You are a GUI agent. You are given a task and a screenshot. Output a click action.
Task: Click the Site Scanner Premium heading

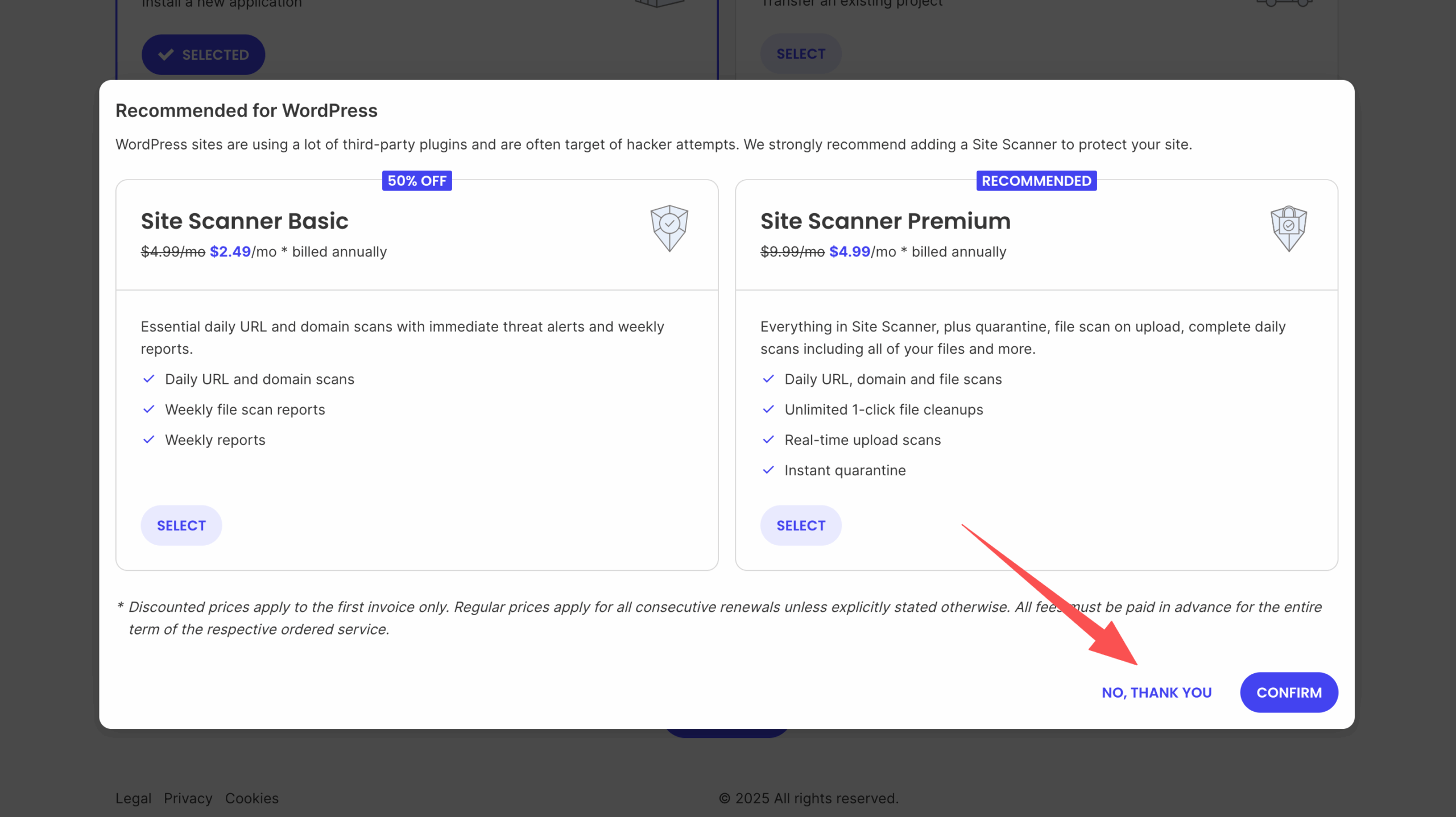[x=885, y=221]
